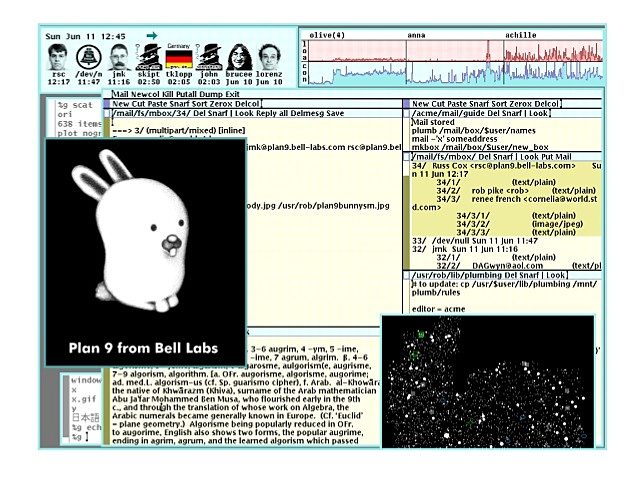Click Paste in the left column tag

[159, 104]
